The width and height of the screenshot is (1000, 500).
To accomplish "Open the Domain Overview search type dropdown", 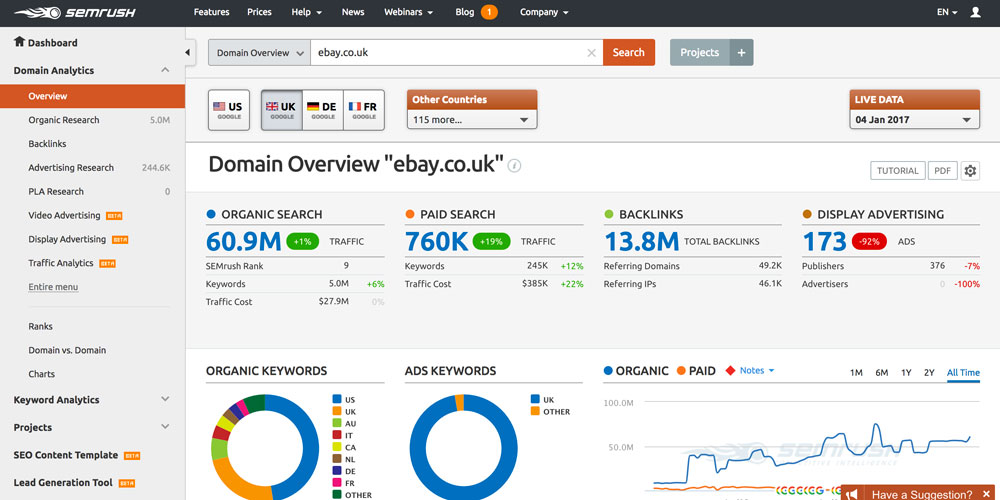I will point(259,53).
